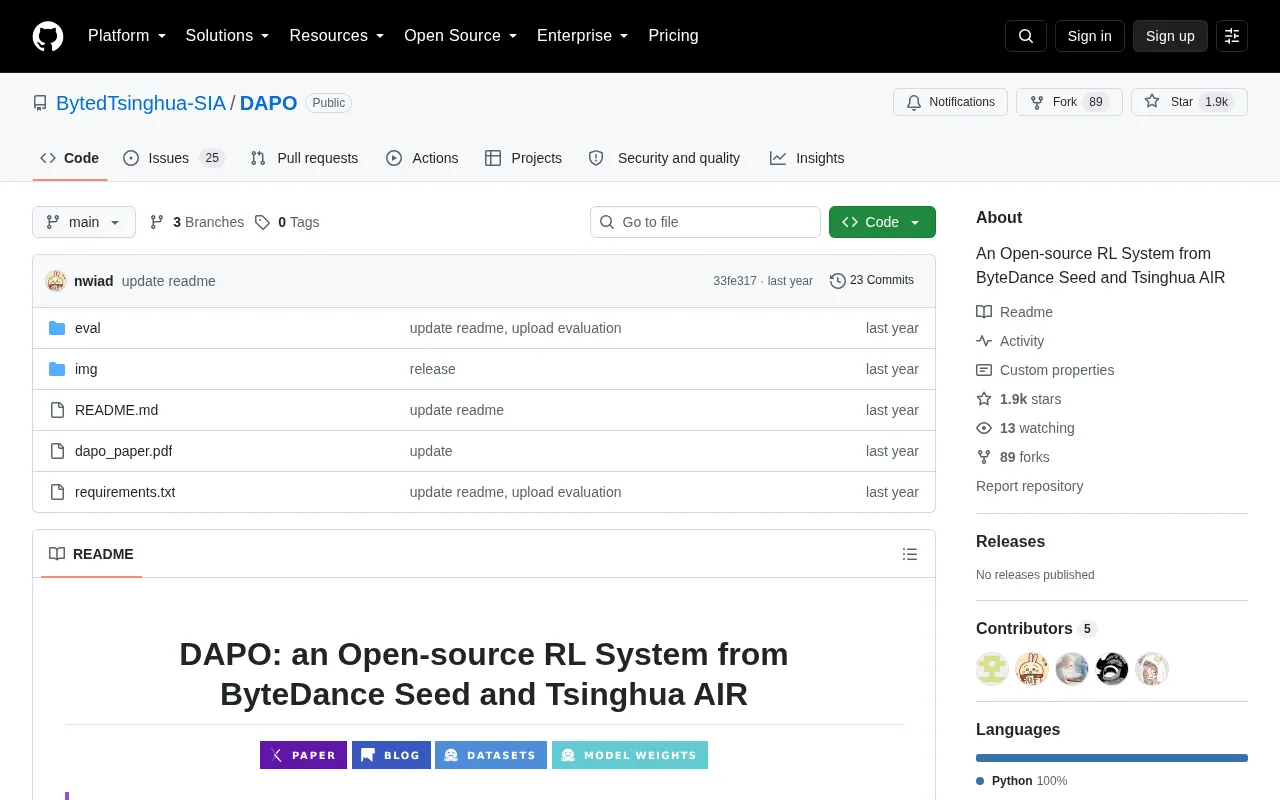View the 23 Commits history
Viewport: 1280px width, 800px height.
coord(872,281)
